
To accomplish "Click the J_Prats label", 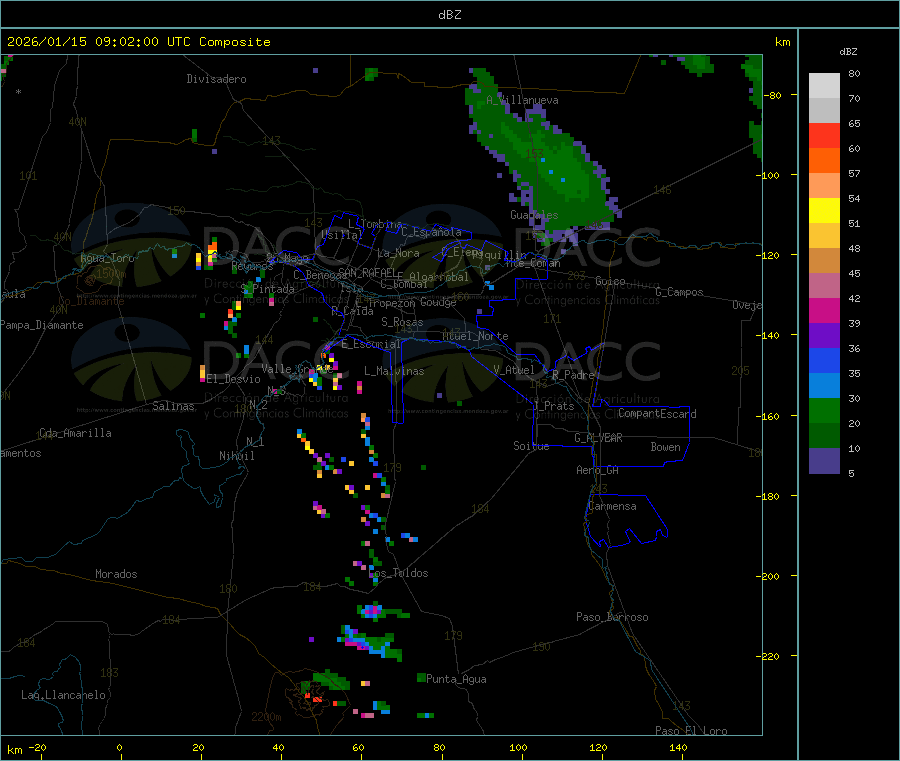I will click(554, 406).
